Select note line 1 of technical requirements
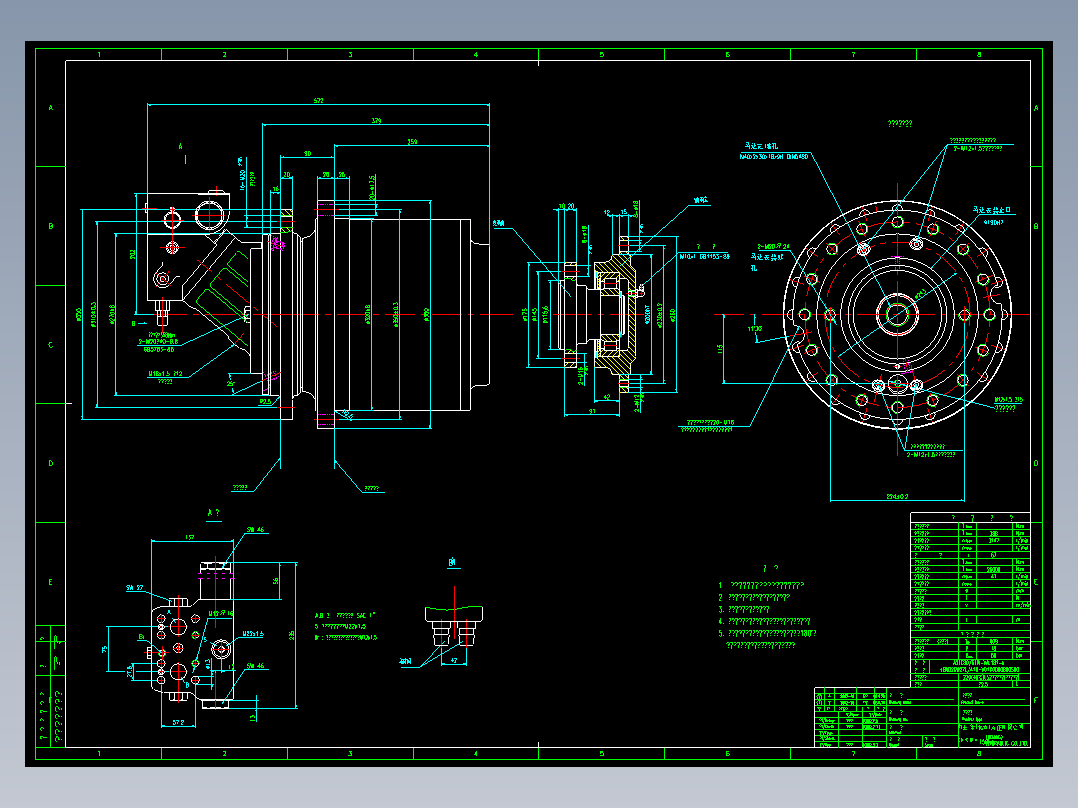The width and height of the screenshot is (1078, 808). [x=762, y=585]
